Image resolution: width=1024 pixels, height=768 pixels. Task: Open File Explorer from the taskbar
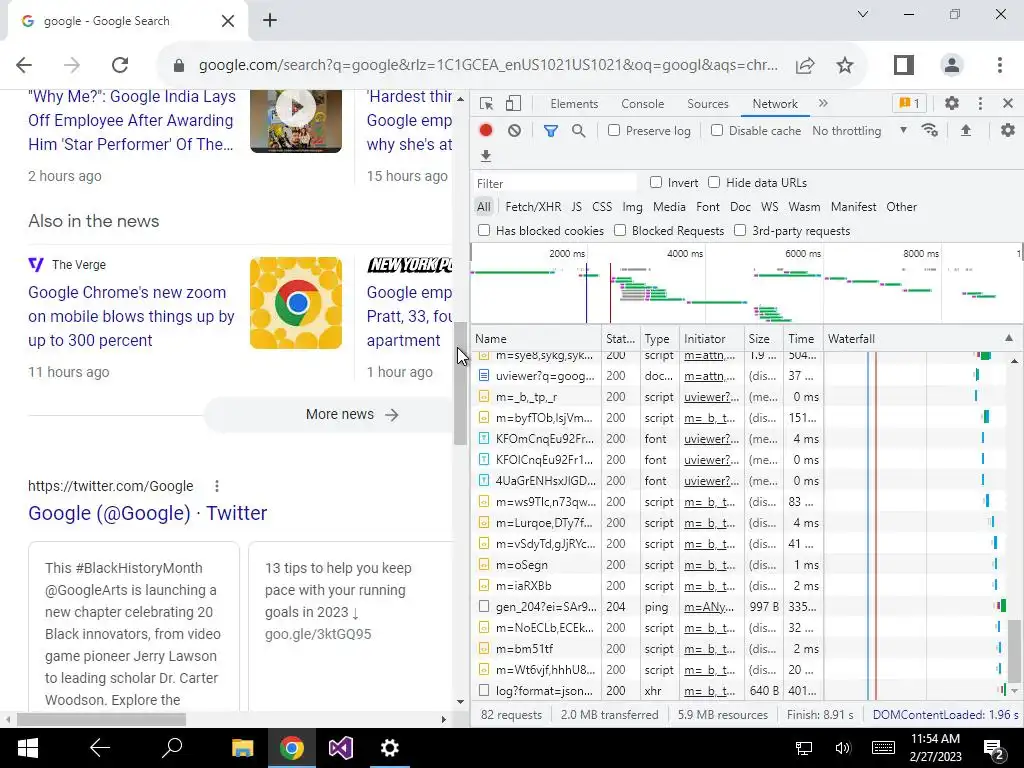click(242, 748)
